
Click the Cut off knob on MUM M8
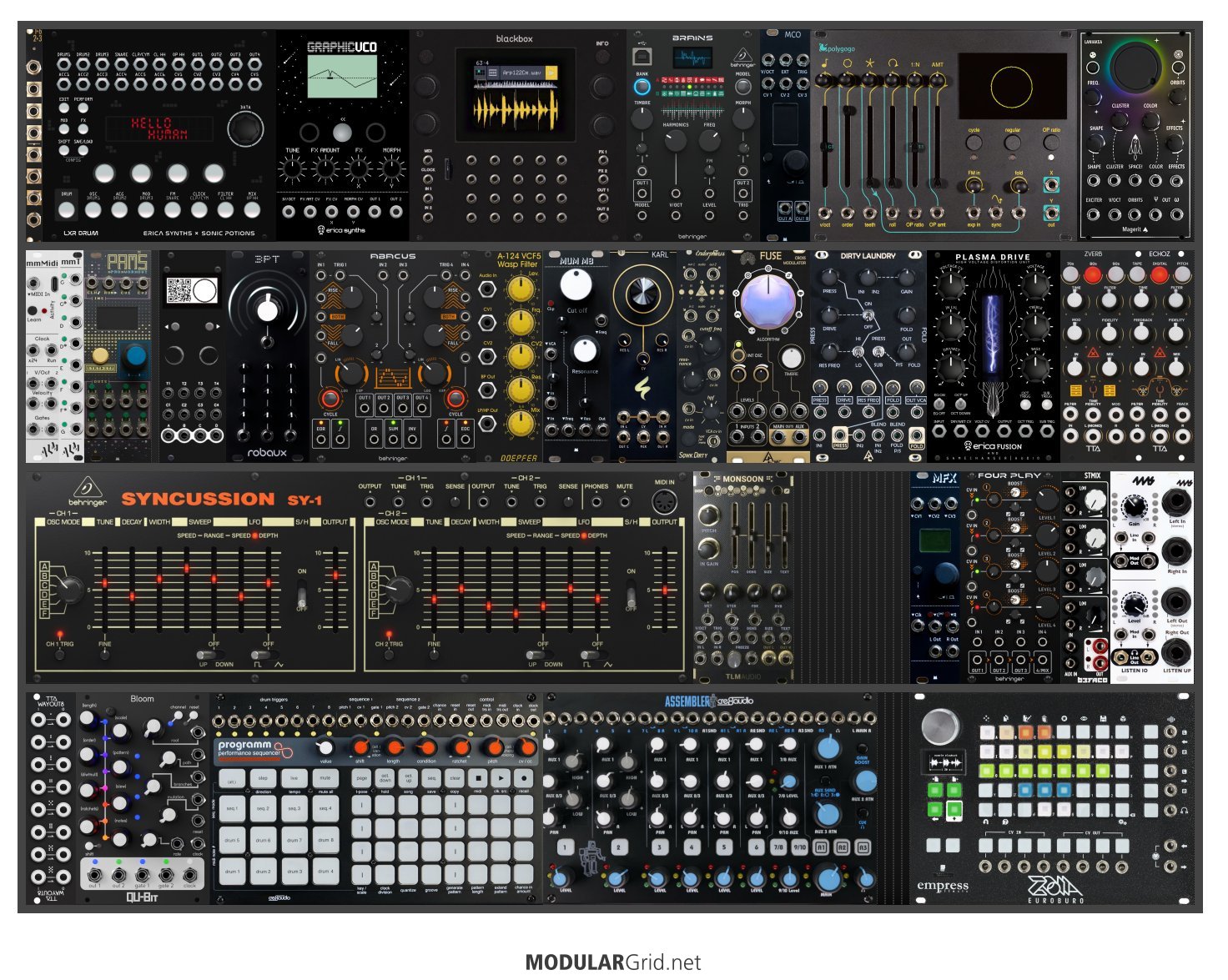click(x=576, y=284)
